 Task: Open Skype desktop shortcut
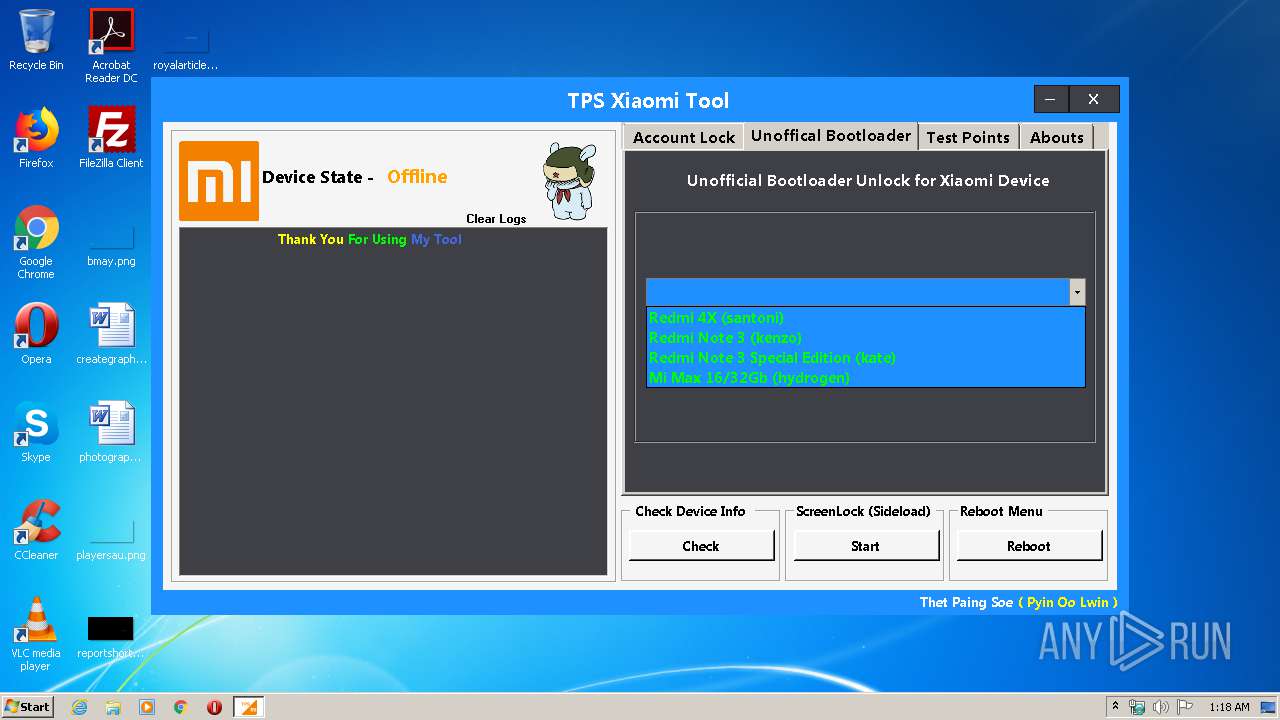[36, 432]
